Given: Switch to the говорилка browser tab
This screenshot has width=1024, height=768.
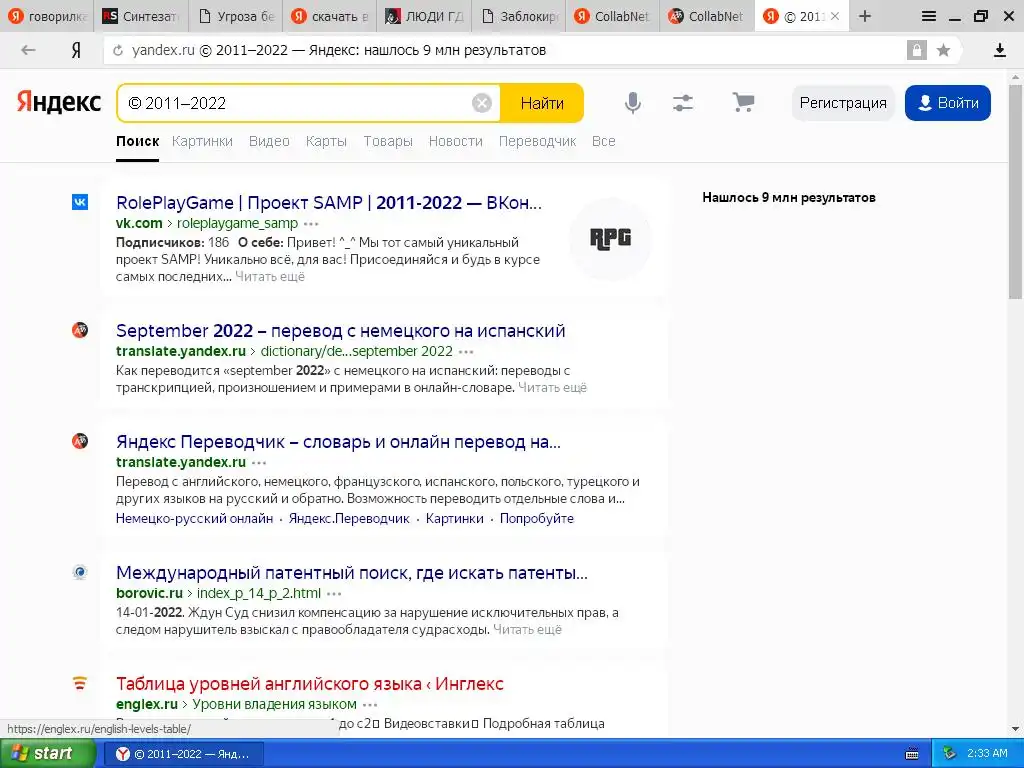Looking at the screenshot, I should coord(47,16).
